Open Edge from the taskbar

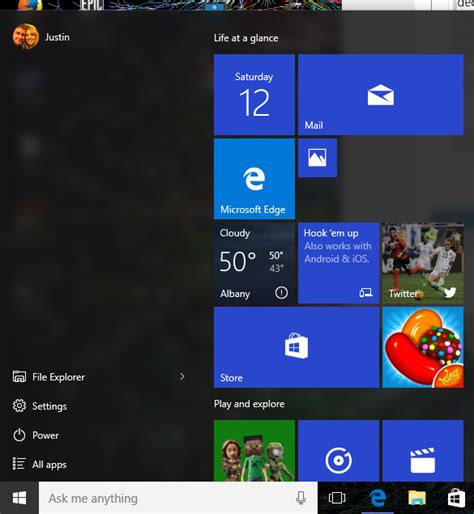coord(377,498)
